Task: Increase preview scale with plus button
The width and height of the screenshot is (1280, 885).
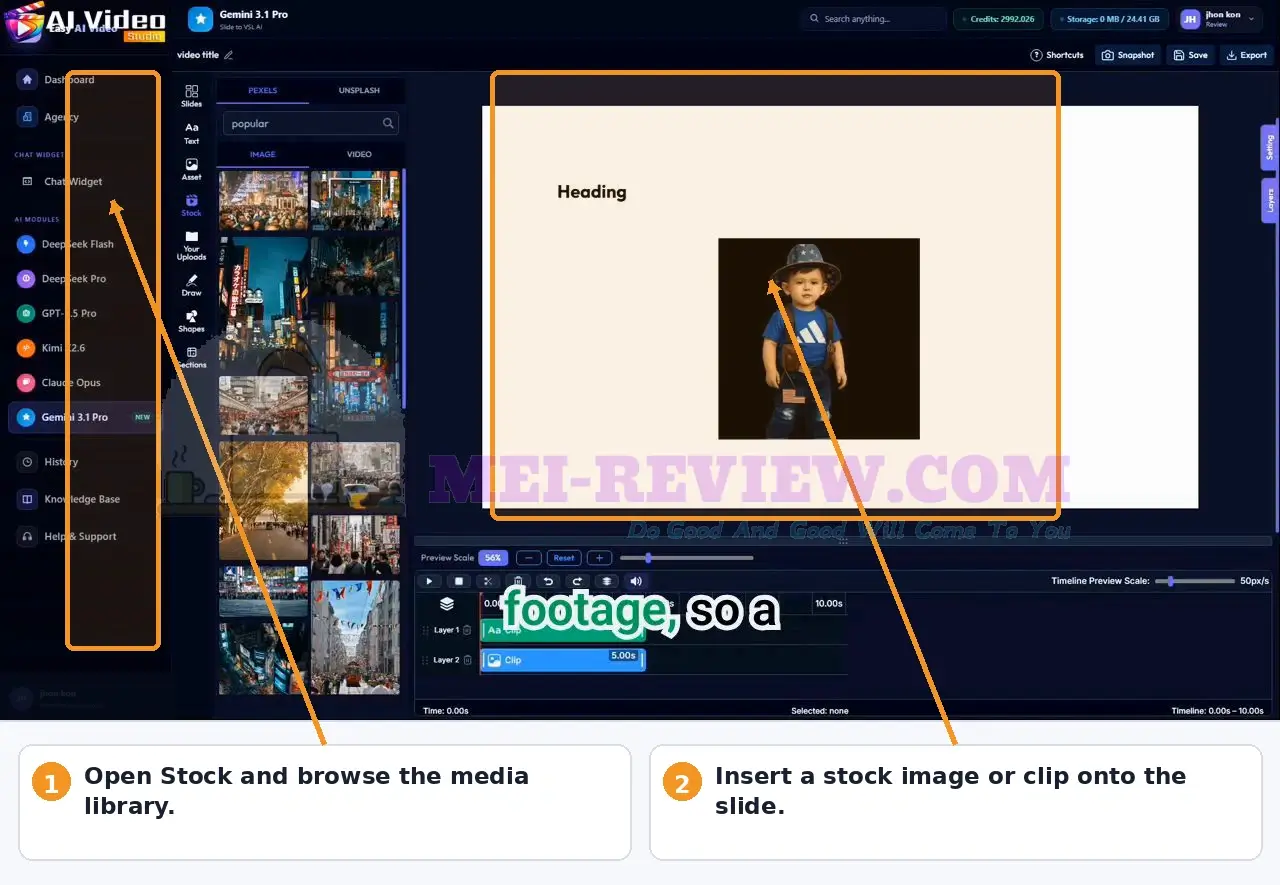Action: [x=599, y=558]
